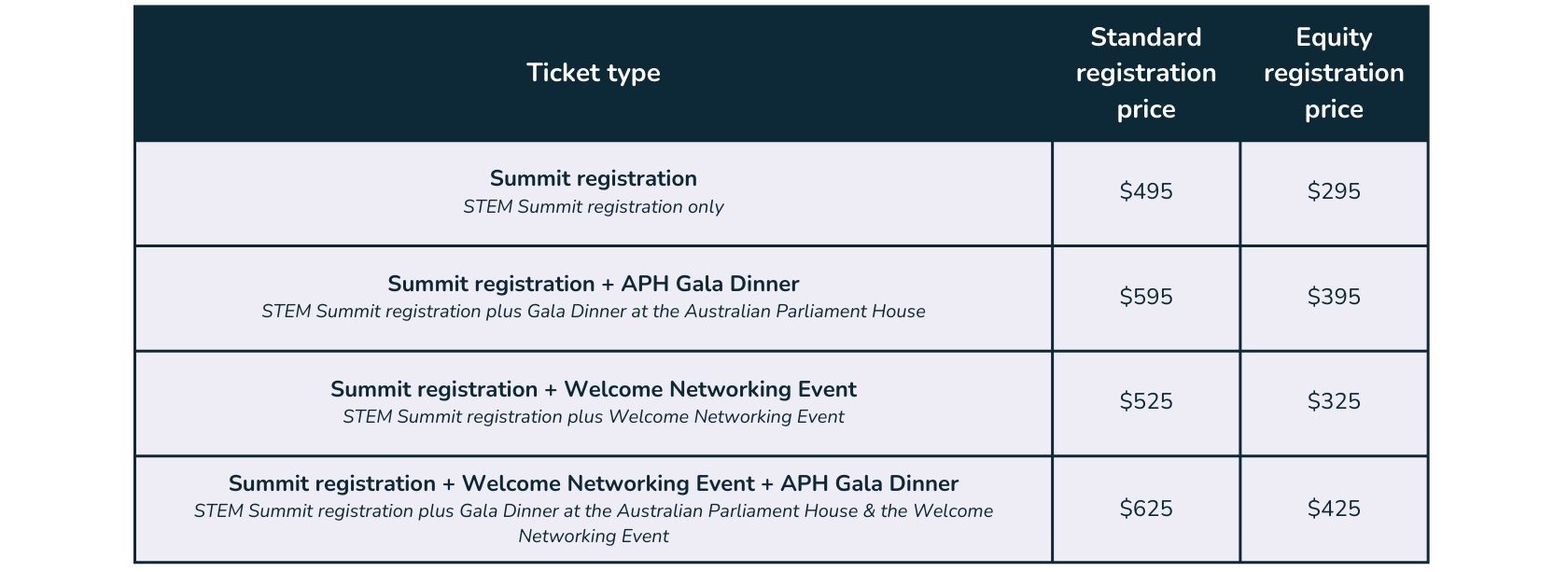1568x572 pixels.
Task: Click the STEM Summit registration only subtitle
Action: 594,207
